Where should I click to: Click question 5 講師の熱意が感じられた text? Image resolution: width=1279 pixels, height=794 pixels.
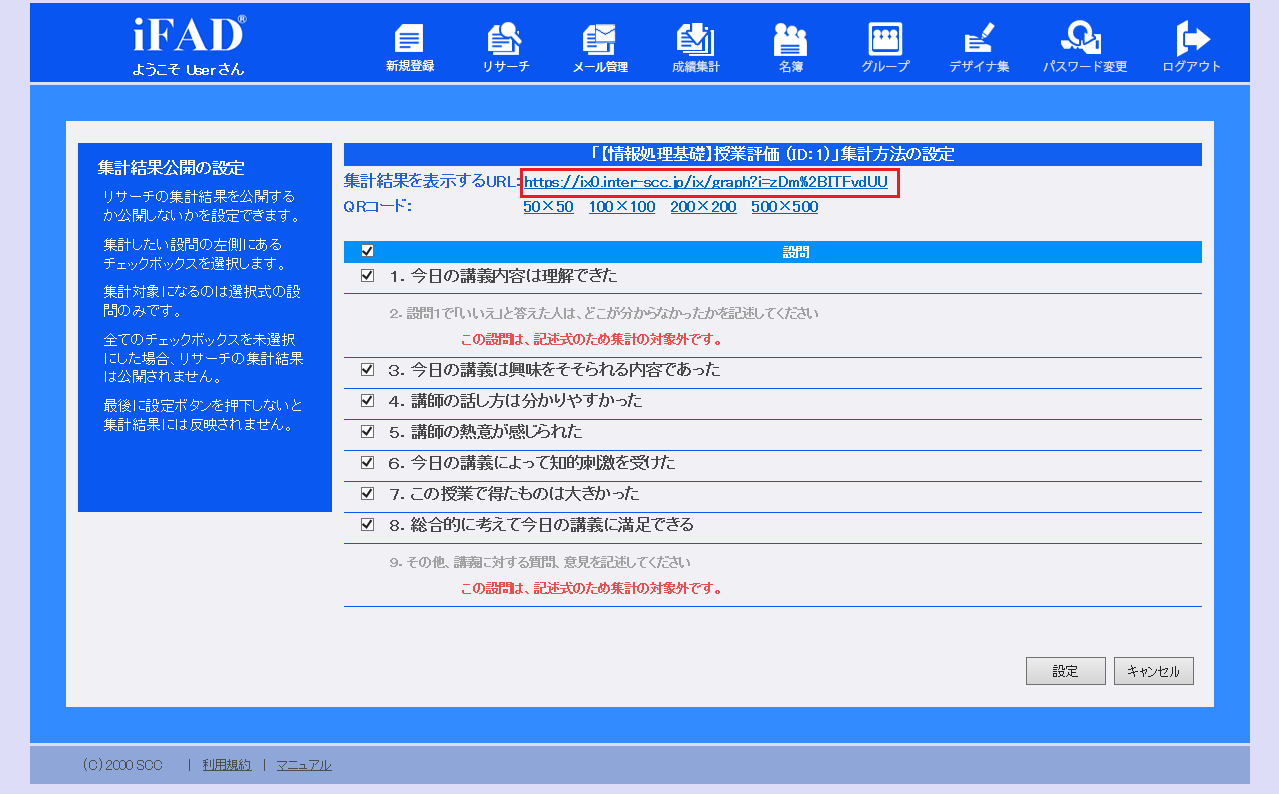click(x=485, y=431)
